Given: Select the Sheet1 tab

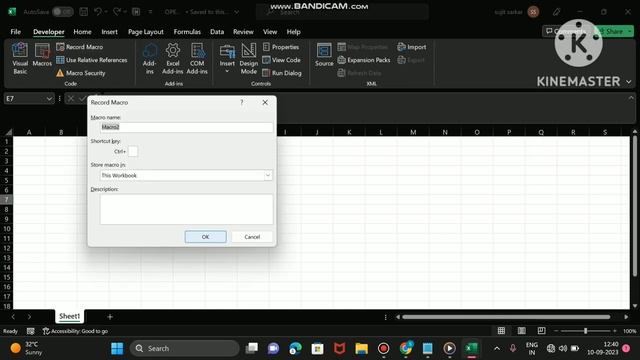Looking at the screenshot, I should pyautogui.click(x=69, y=316).
